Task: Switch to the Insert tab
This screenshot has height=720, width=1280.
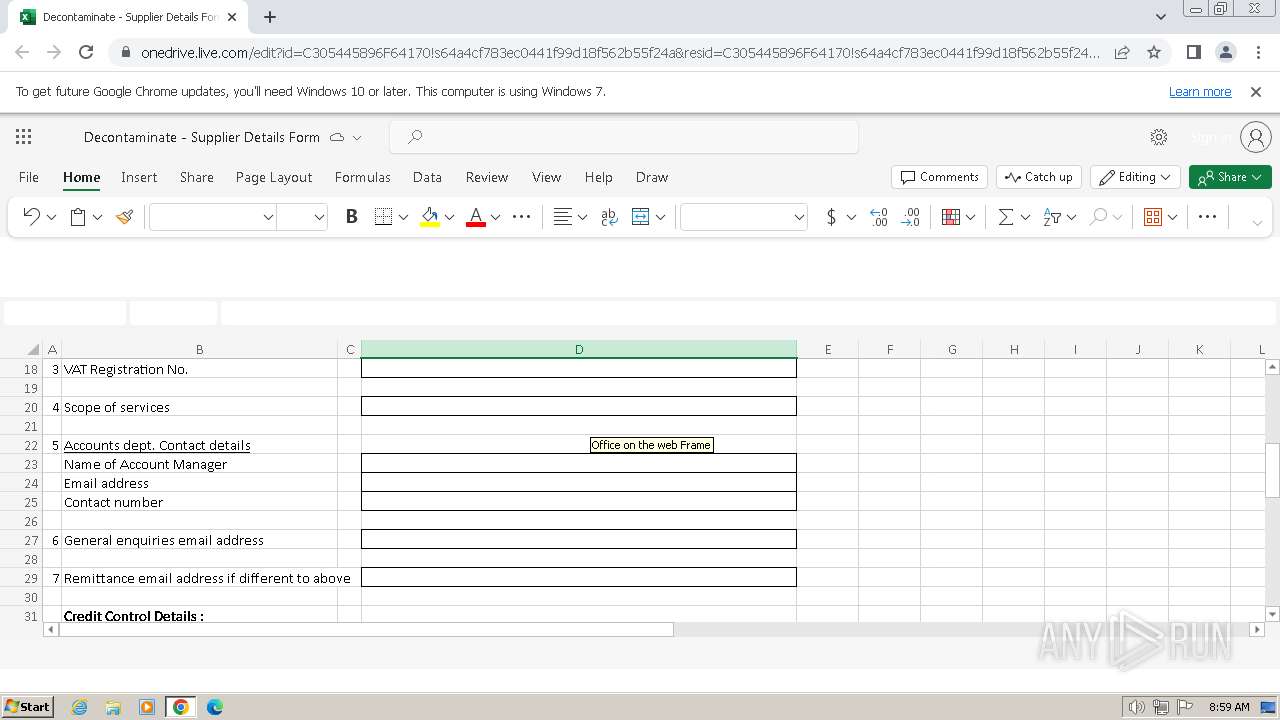Action: click(x=139, y=177)
